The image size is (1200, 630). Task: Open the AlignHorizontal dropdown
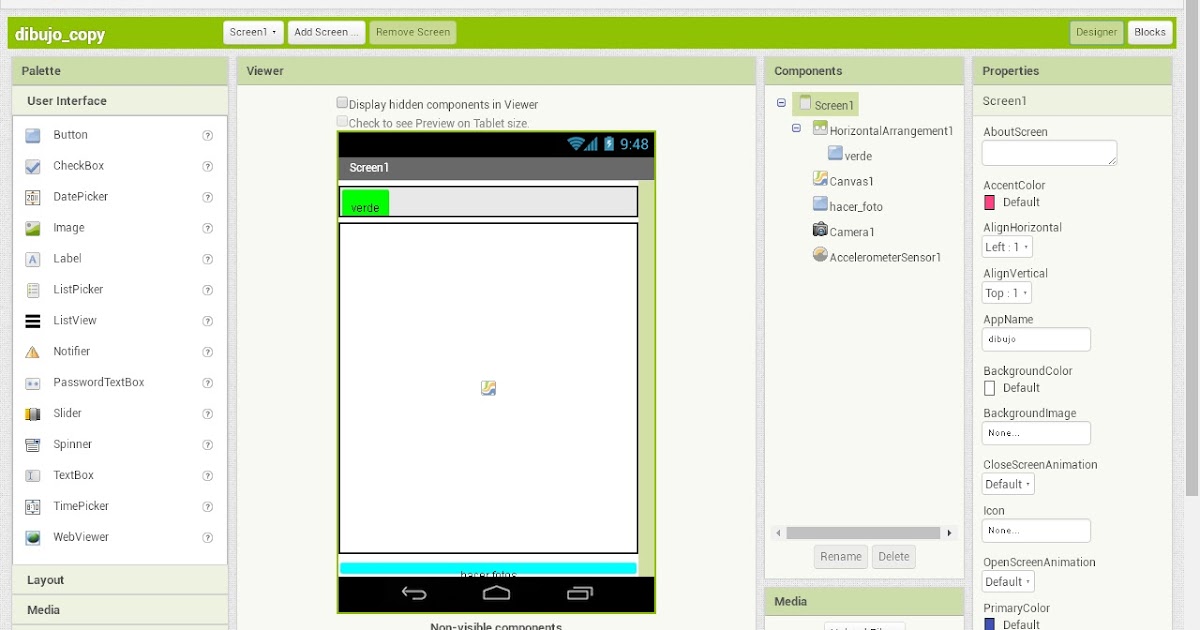[1006, 246]
